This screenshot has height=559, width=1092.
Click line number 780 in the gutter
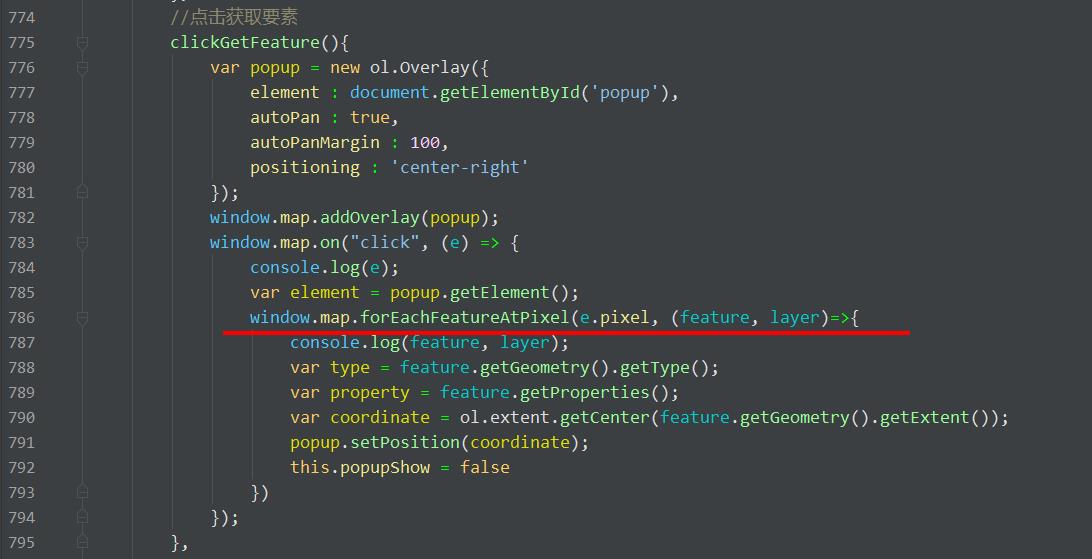(x=22, y=168)
